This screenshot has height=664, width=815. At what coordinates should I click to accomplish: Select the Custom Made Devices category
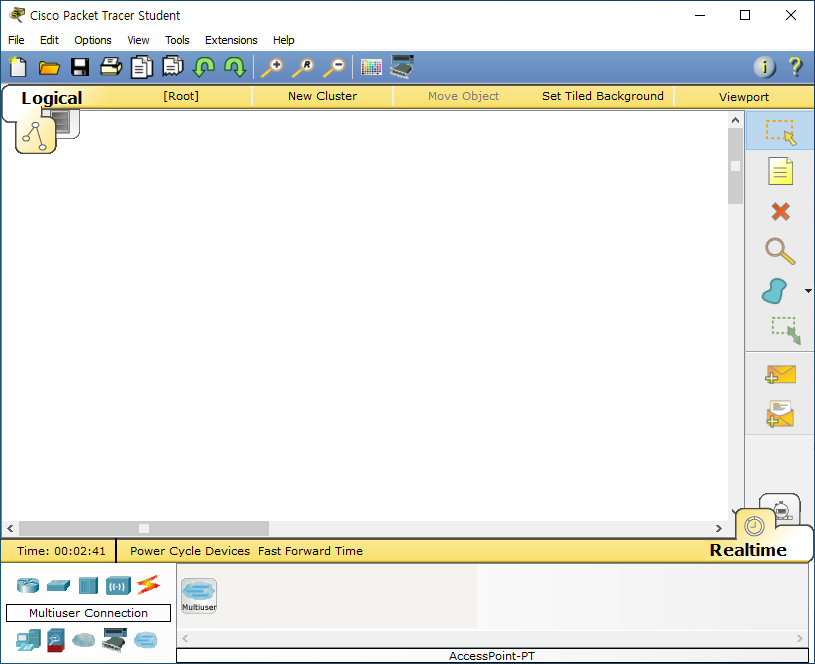(114, 640)
